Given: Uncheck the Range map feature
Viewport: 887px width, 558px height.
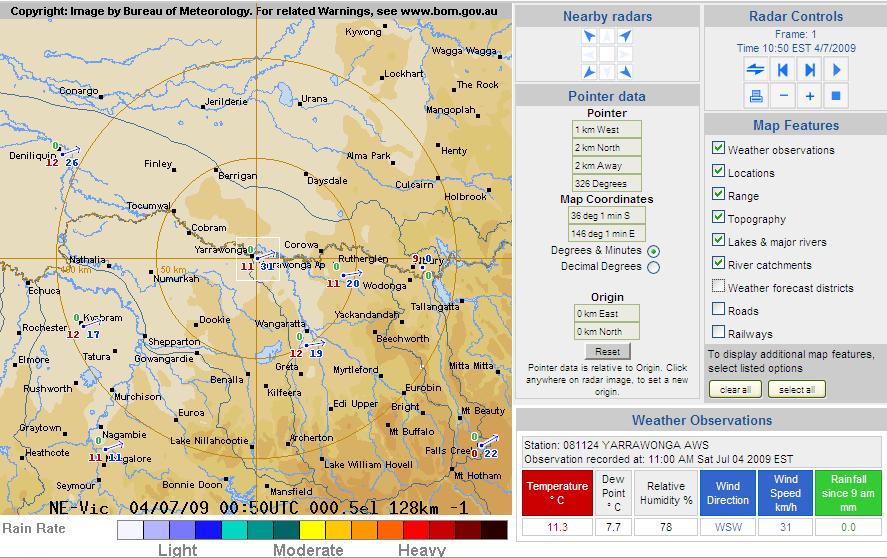Looking at the screenshot, I should point(718,194).
